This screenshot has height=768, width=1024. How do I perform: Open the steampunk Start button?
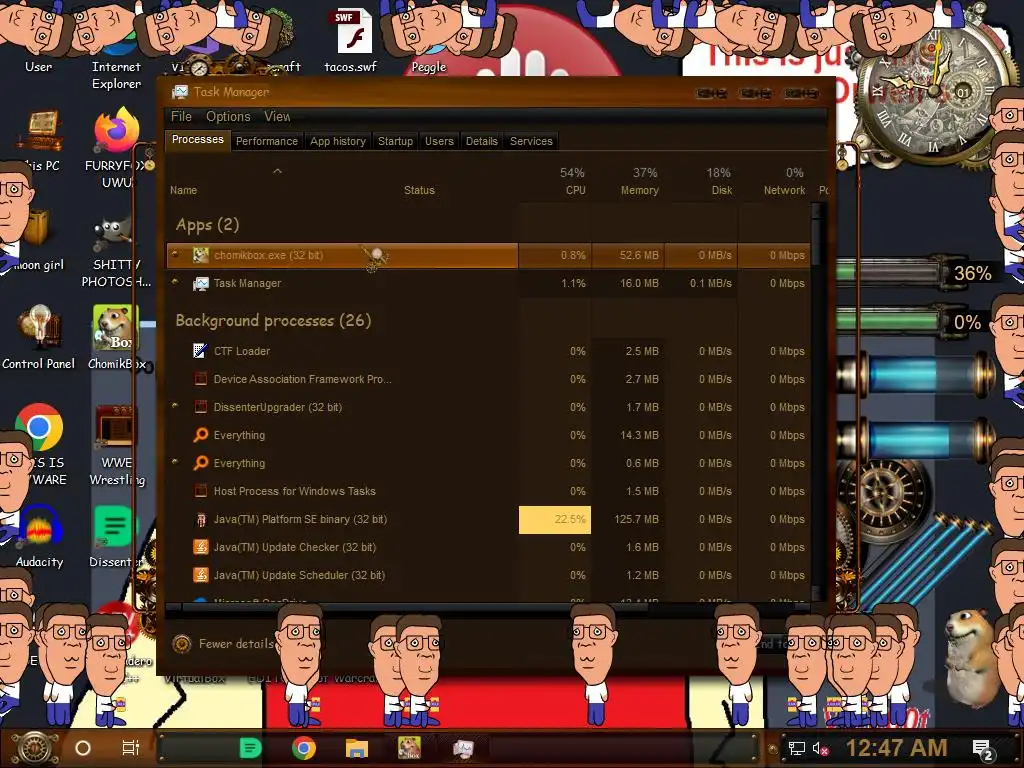click(35, 748)
